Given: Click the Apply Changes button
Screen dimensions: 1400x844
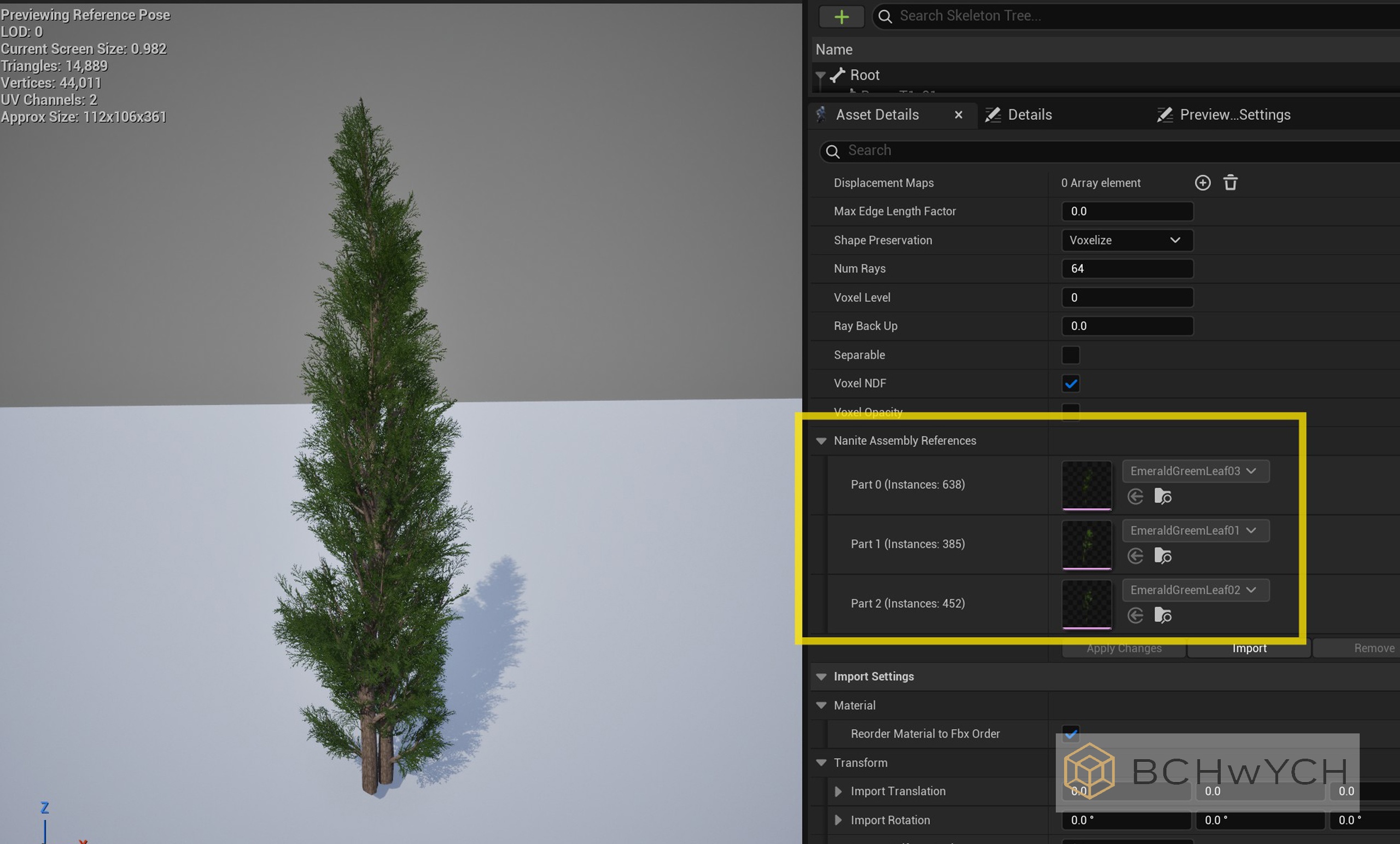Looking at the screenshot, I should pos(1124,649).
